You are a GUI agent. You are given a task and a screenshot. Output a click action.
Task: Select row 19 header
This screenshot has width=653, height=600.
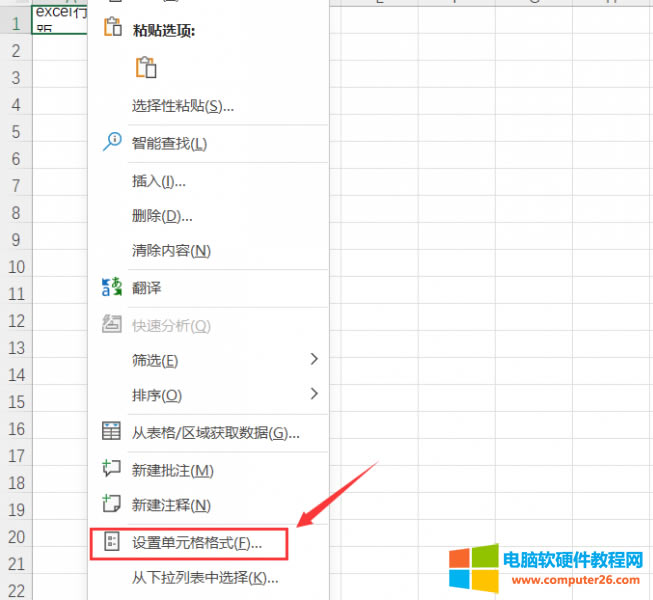click(16, 506)
